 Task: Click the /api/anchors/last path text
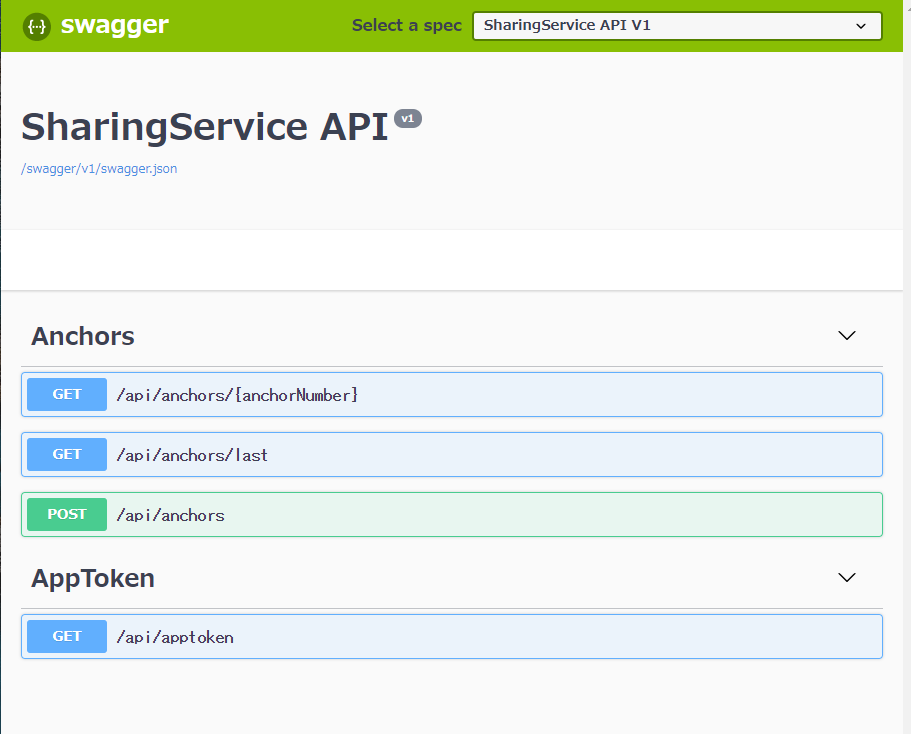pos(192,455)
